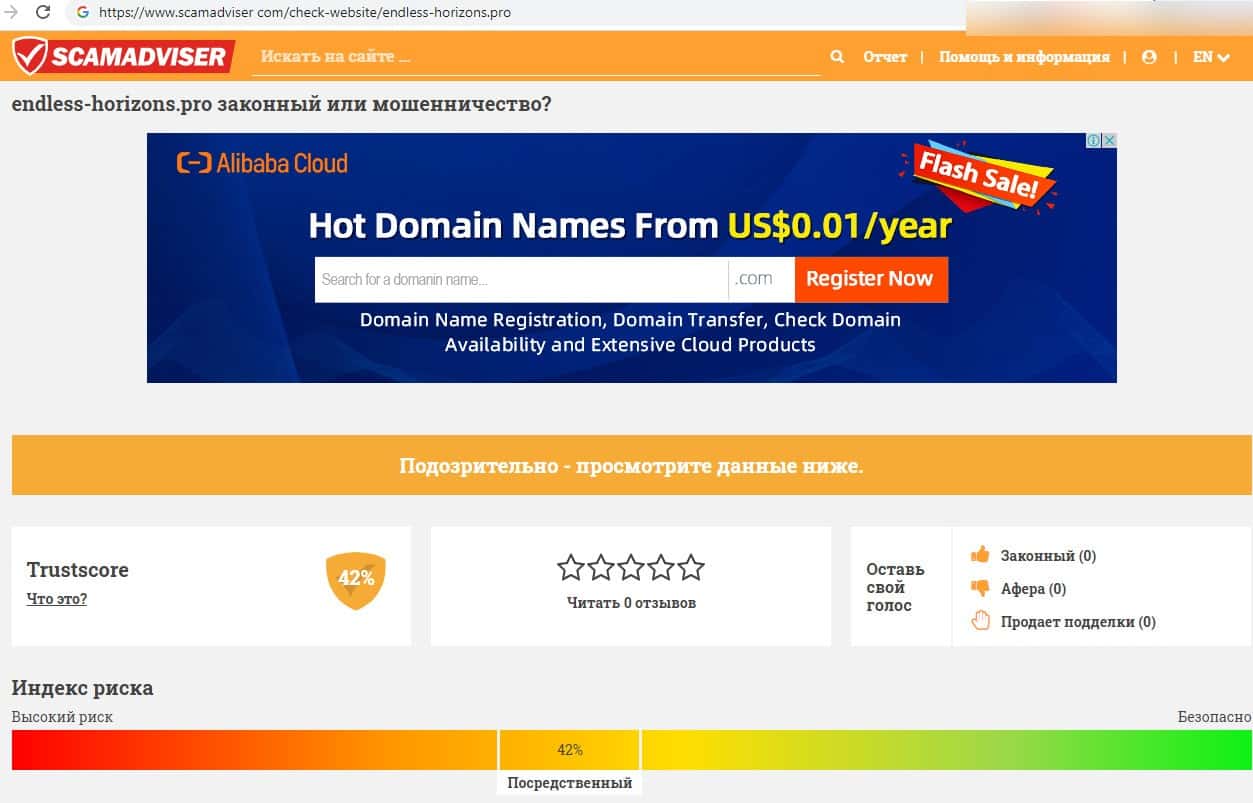Click the Trustscore title text

point(78,570)
